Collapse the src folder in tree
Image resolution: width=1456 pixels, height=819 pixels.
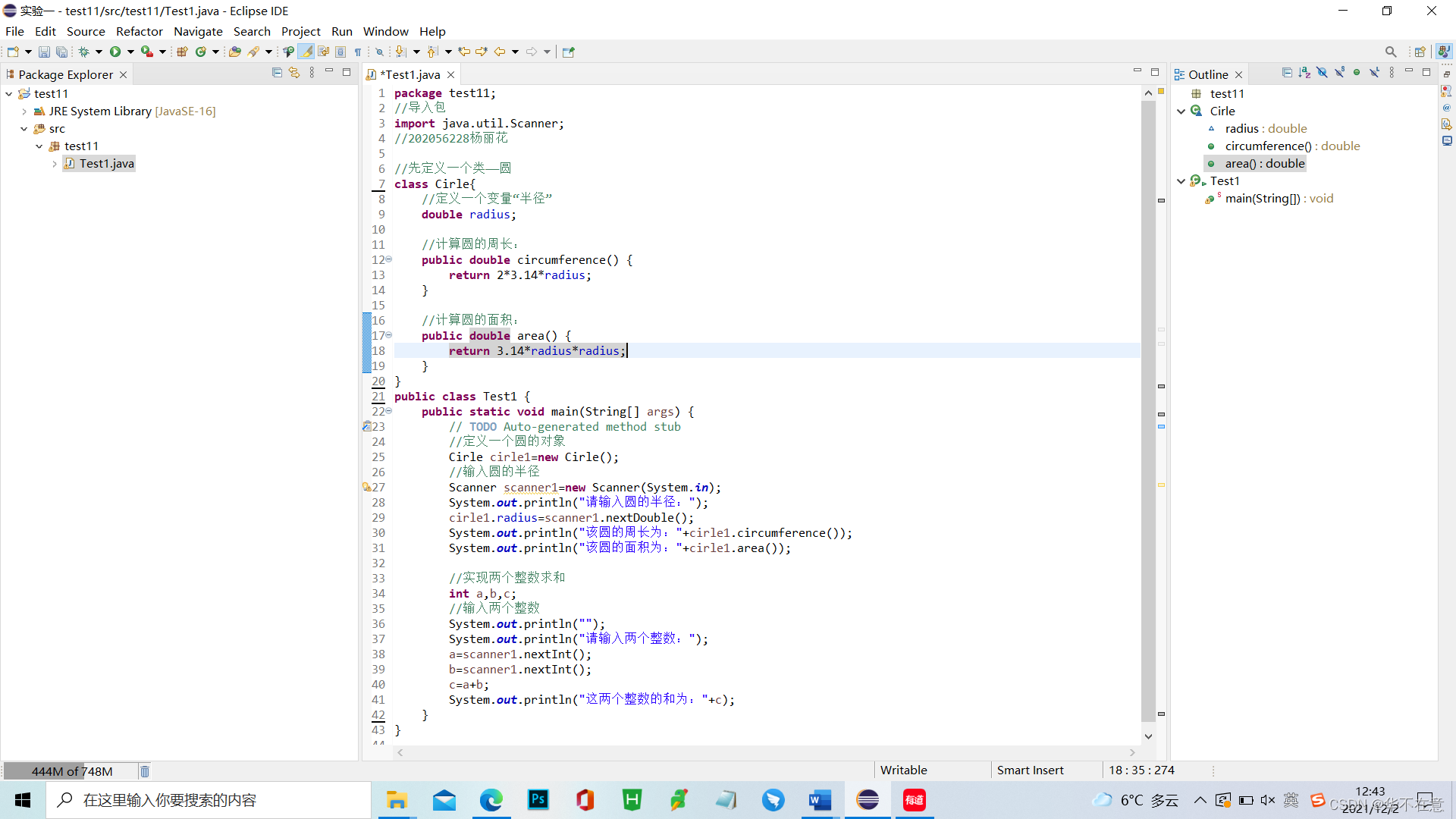click(x=24, y=129)
